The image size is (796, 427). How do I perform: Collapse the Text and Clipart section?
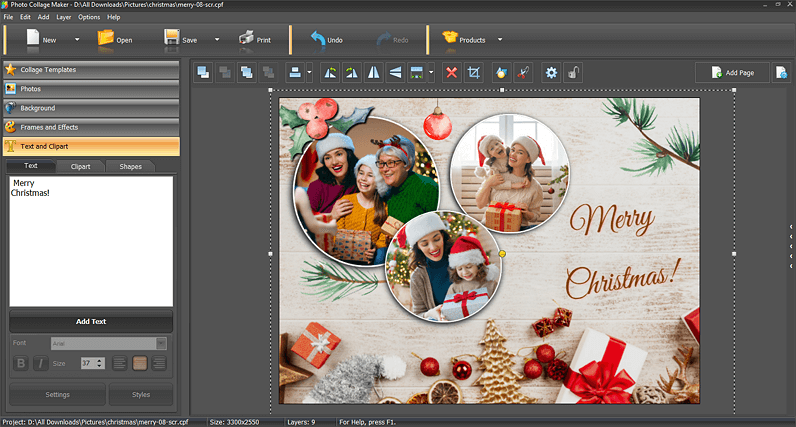tap(91, 146)
